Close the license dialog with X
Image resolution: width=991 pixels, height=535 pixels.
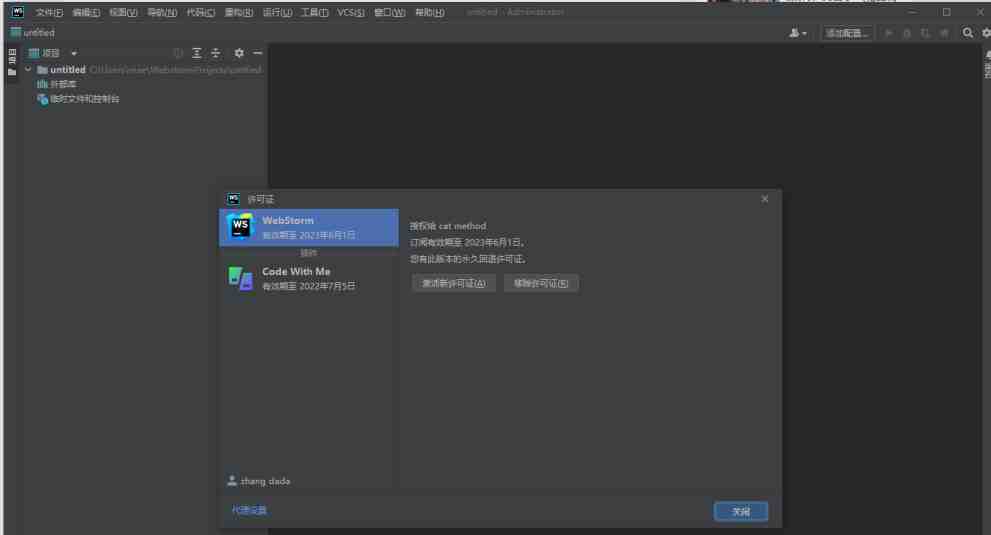[x=765, y=199]
